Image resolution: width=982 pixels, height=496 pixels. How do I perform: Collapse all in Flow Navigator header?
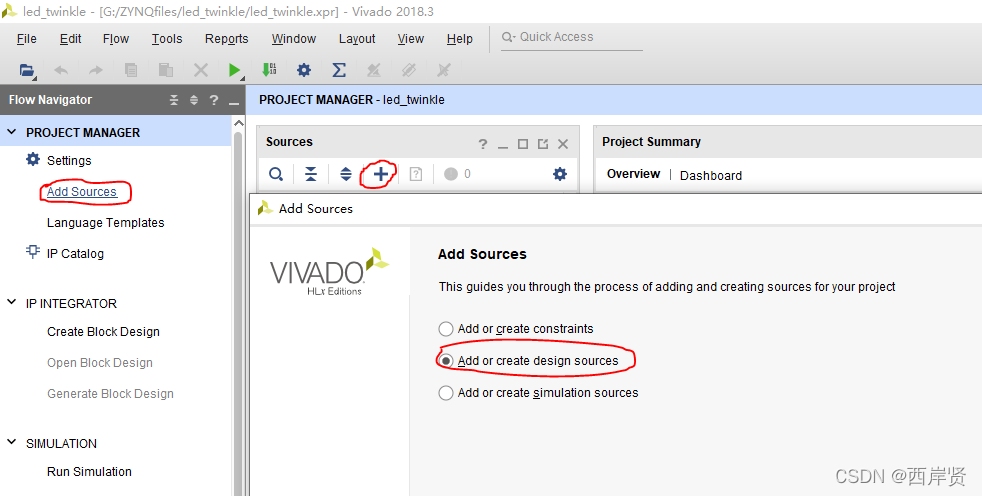pyautogui.click(x=174, y=100)
